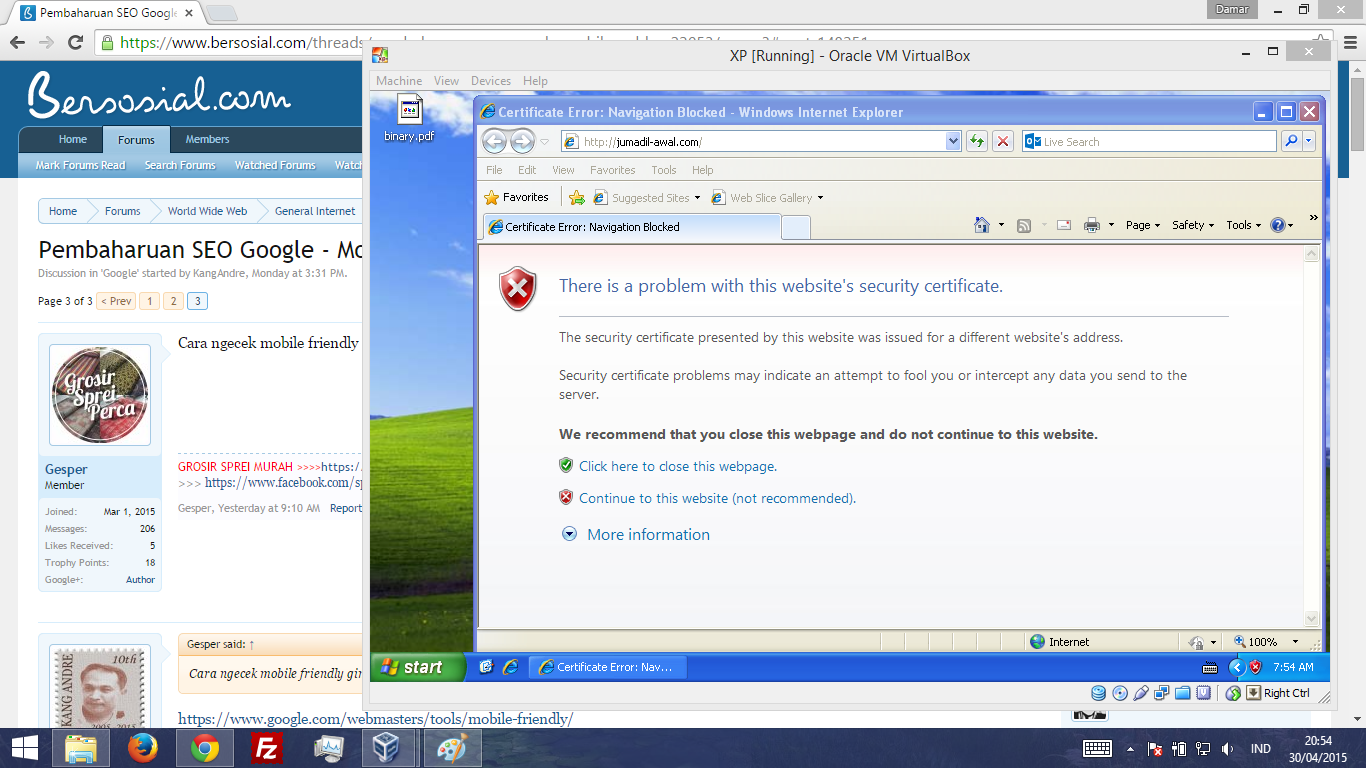Expand hidden IE toolbar chevron overflow

click(1313, 218)
